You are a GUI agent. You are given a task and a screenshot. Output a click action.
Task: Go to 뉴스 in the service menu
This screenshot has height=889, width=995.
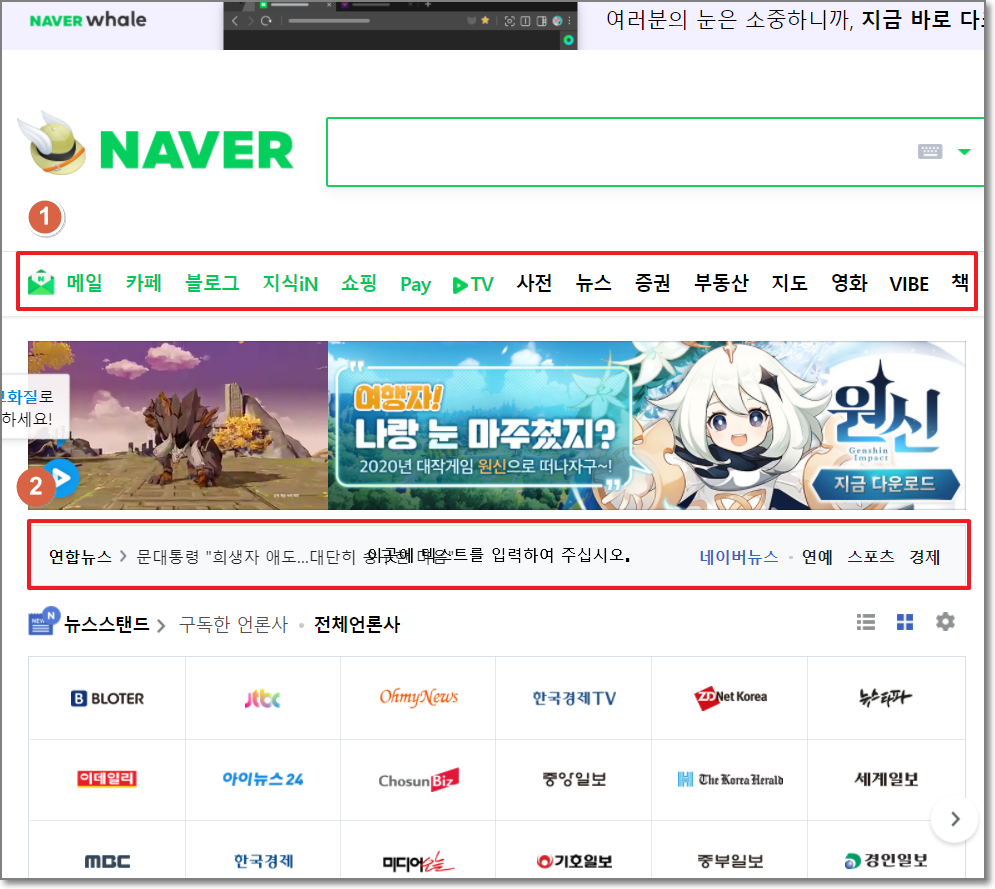tap(593, 283)
